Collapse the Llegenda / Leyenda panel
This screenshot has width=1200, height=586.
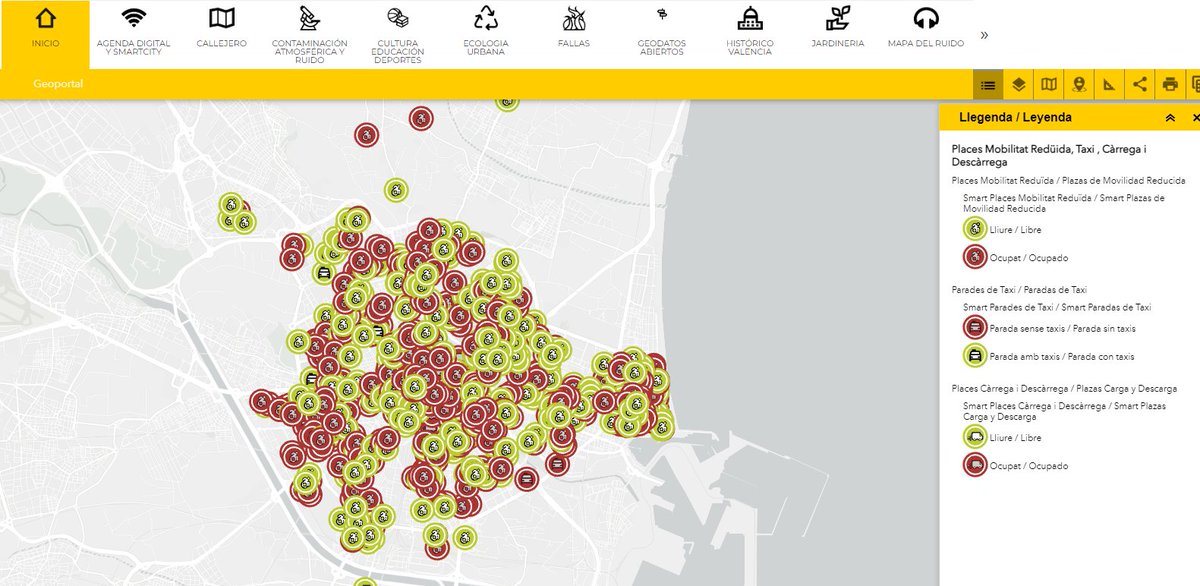tap(1170, 117)
